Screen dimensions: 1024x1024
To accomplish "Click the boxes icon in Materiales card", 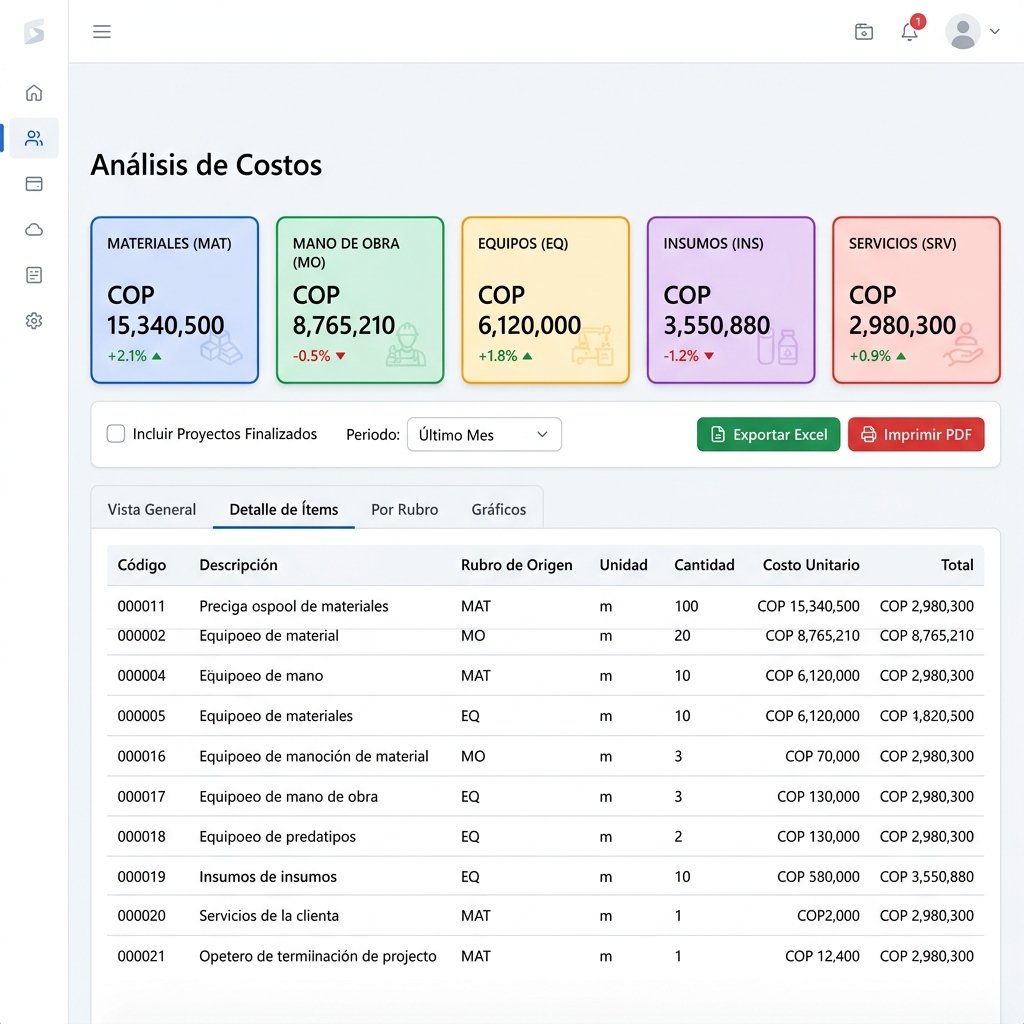I will 221,347.
